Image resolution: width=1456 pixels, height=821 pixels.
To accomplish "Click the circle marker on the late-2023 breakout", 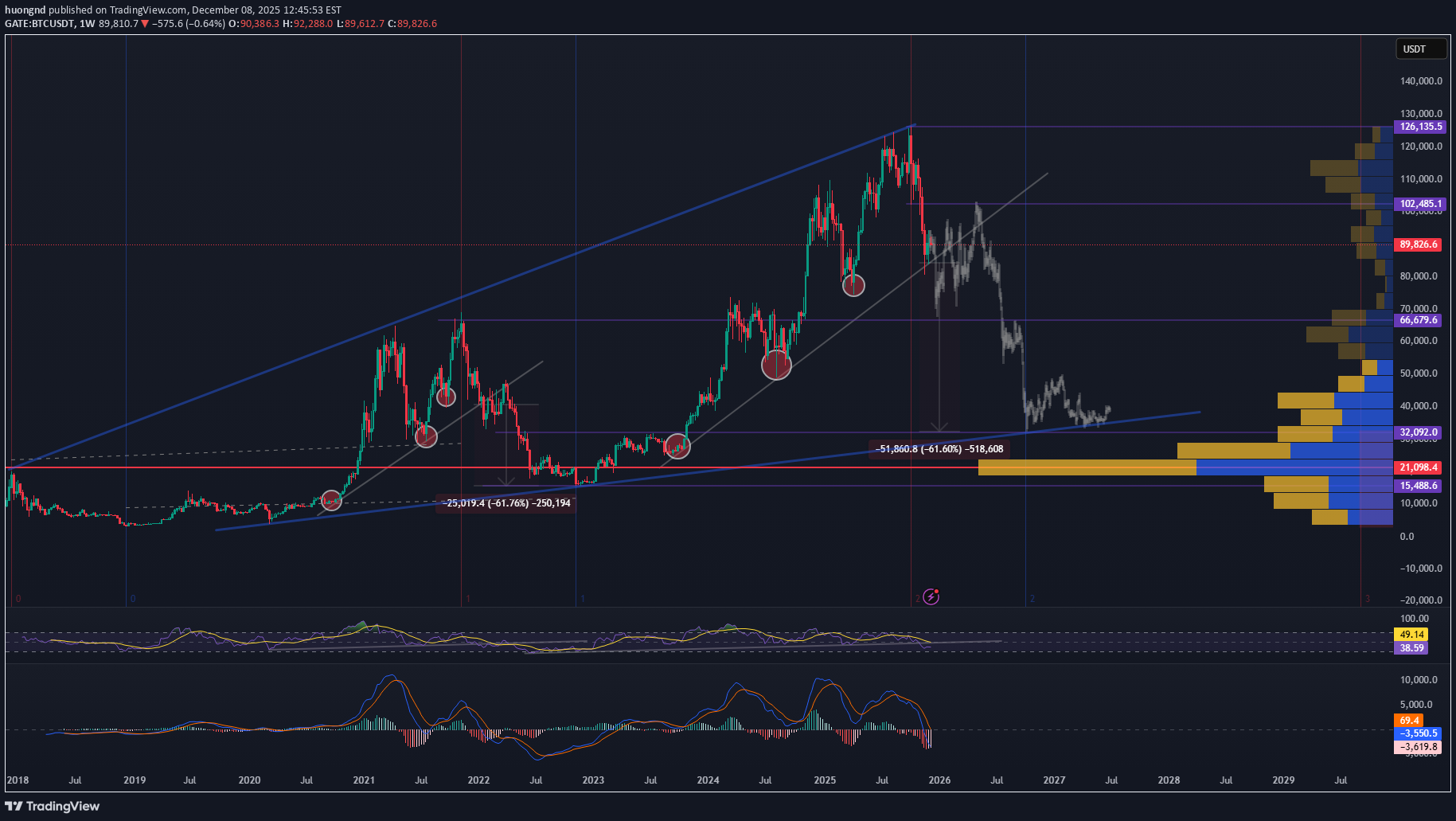I will coord(677,446).
